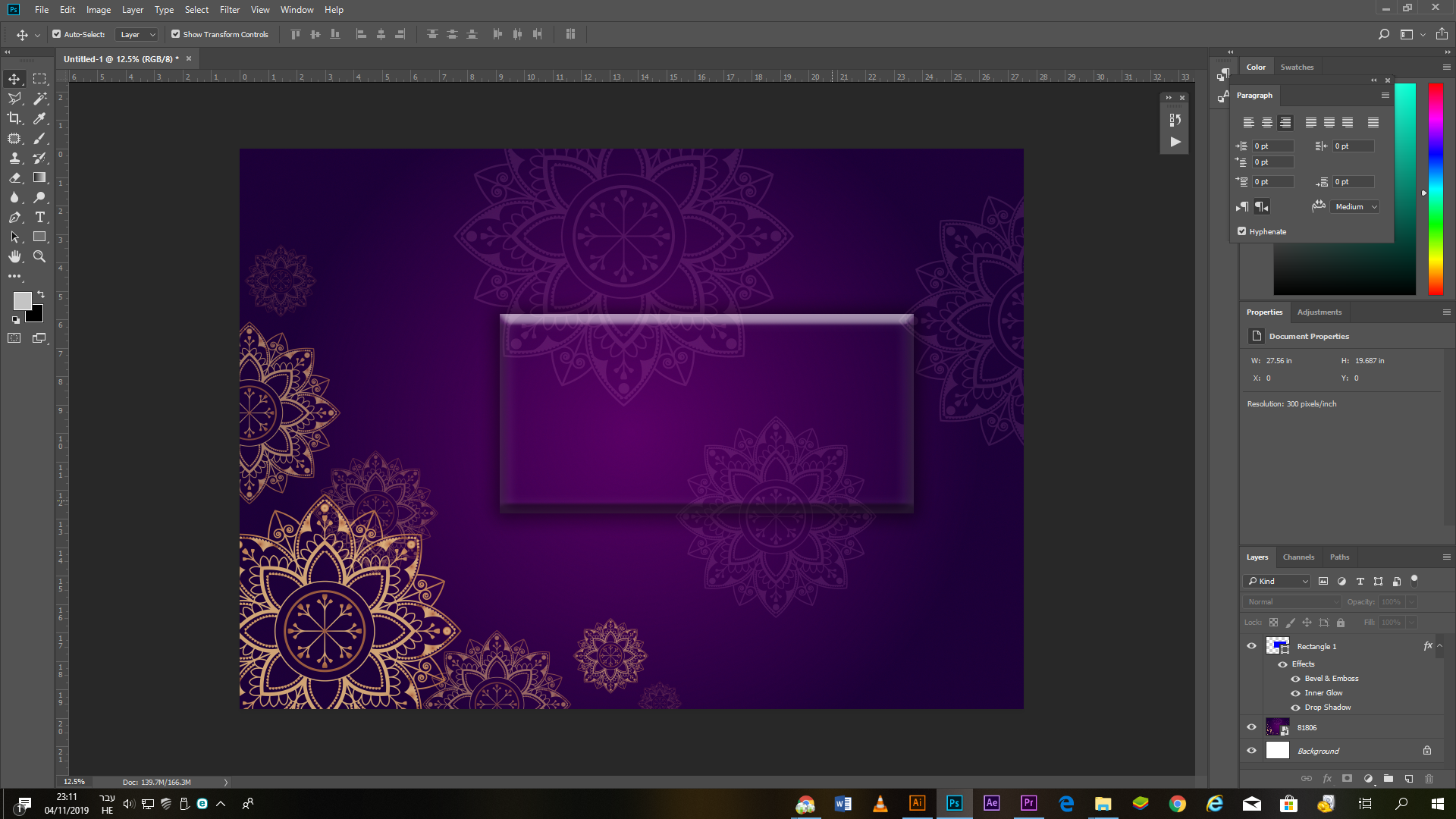Open the Medium composer dropdown in Paragraph panel
1456x819 pixels.
[1354, 206]
